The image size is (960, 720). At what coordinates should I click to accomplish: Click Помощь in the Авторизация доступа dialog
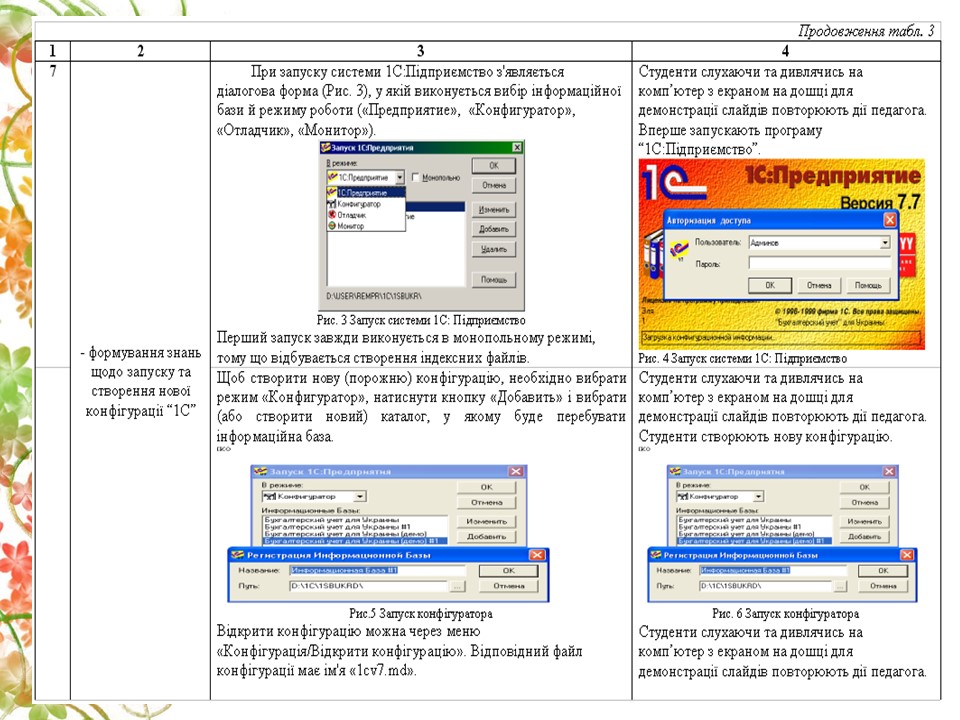(867, 285)
